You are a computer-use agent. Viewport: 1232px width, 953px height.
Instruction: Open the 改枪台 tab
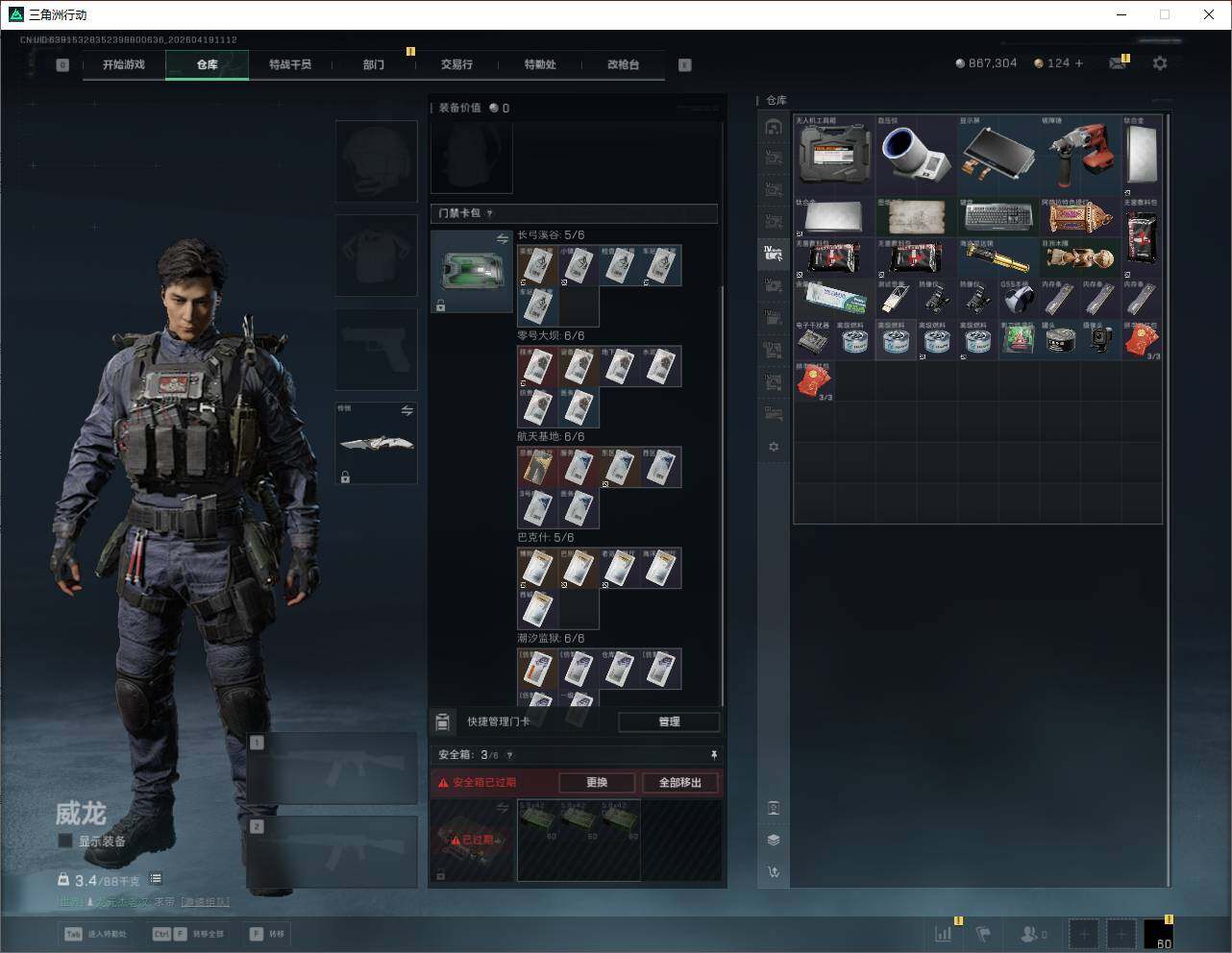623,64
